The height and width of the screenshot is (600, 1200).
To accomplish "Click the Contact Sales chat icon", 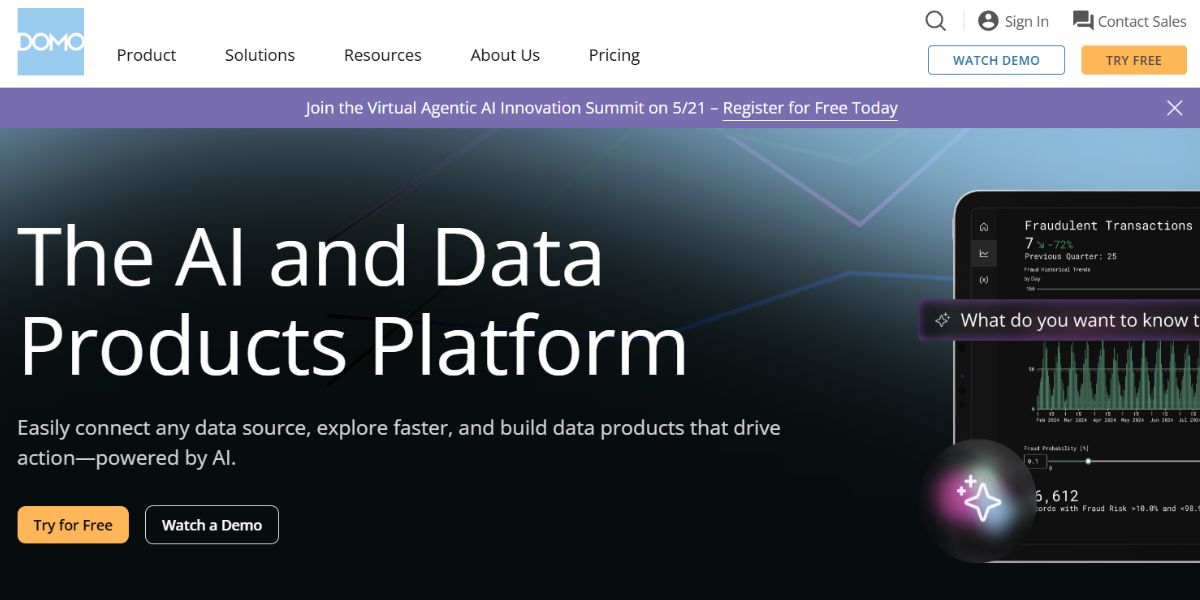I will 1082,20.
